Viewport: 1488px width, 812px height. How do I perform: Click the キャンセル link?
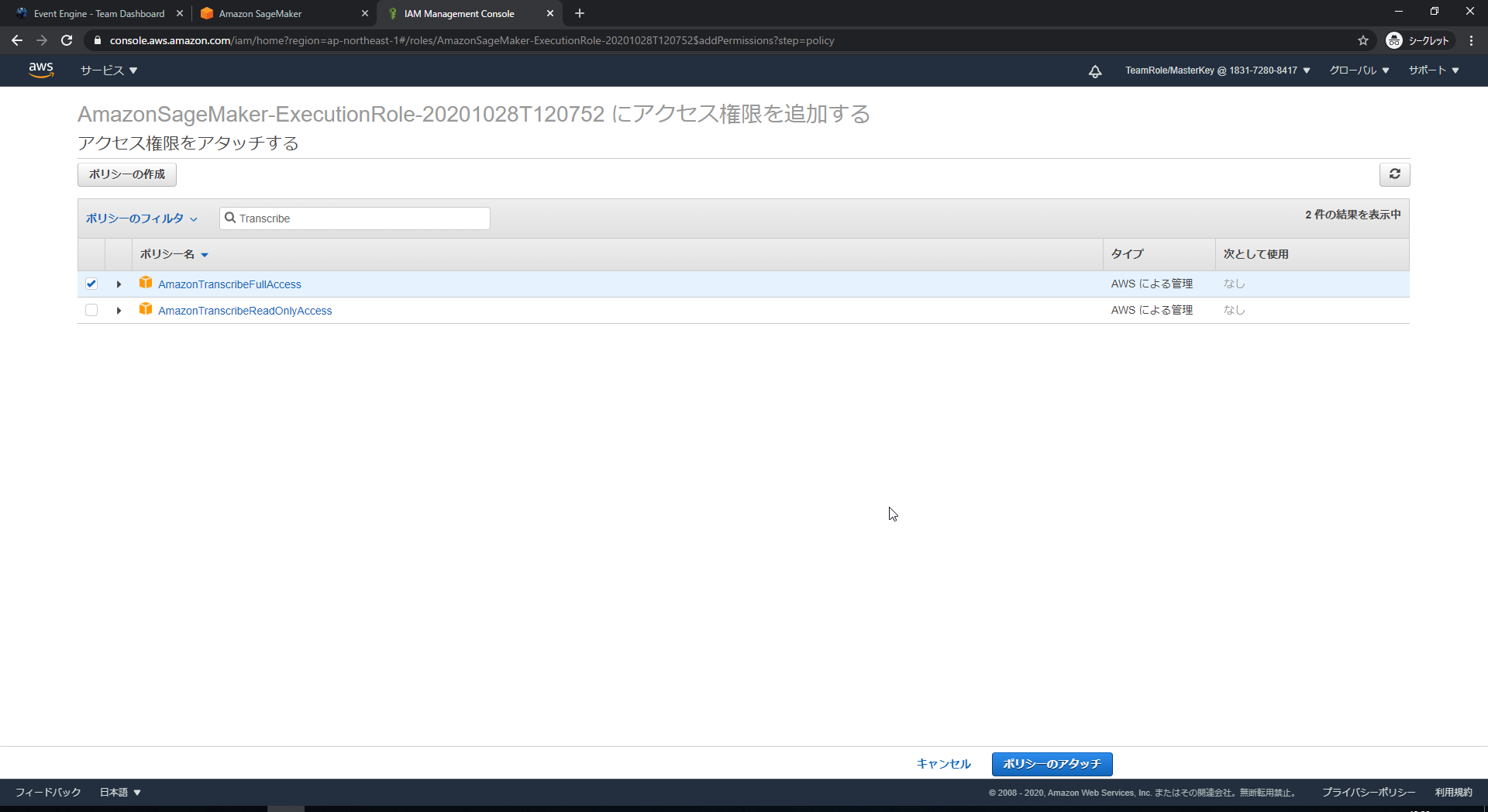click(943, 764)
